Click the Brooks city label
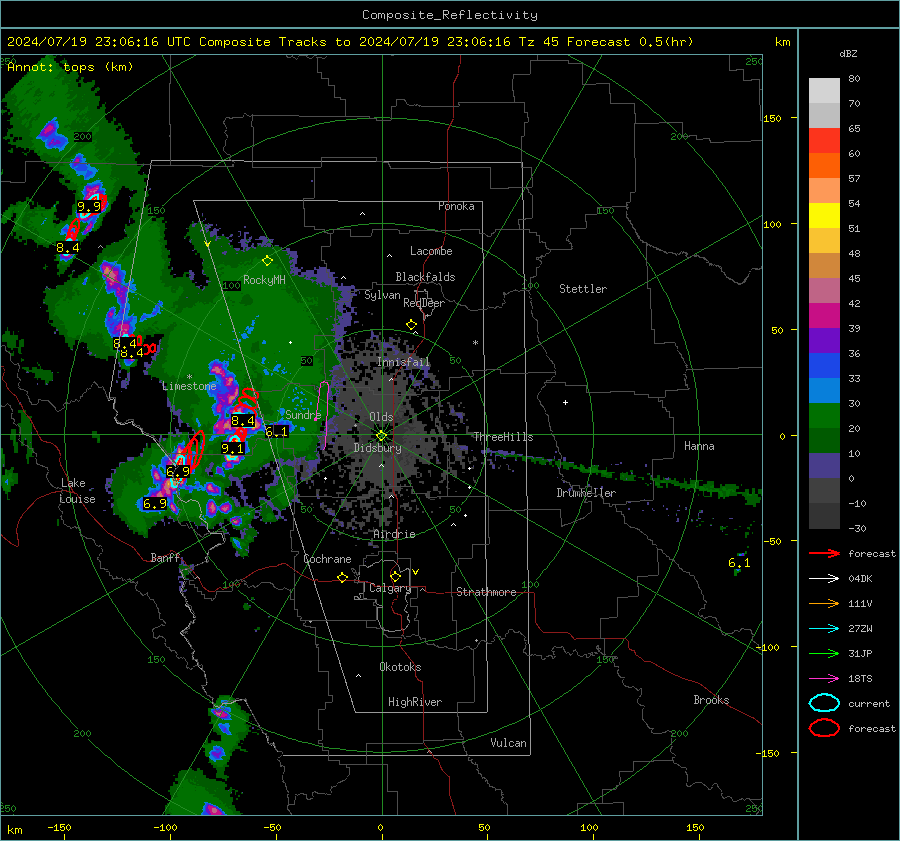This screenshot has height=841, width=900. point(711,700)
